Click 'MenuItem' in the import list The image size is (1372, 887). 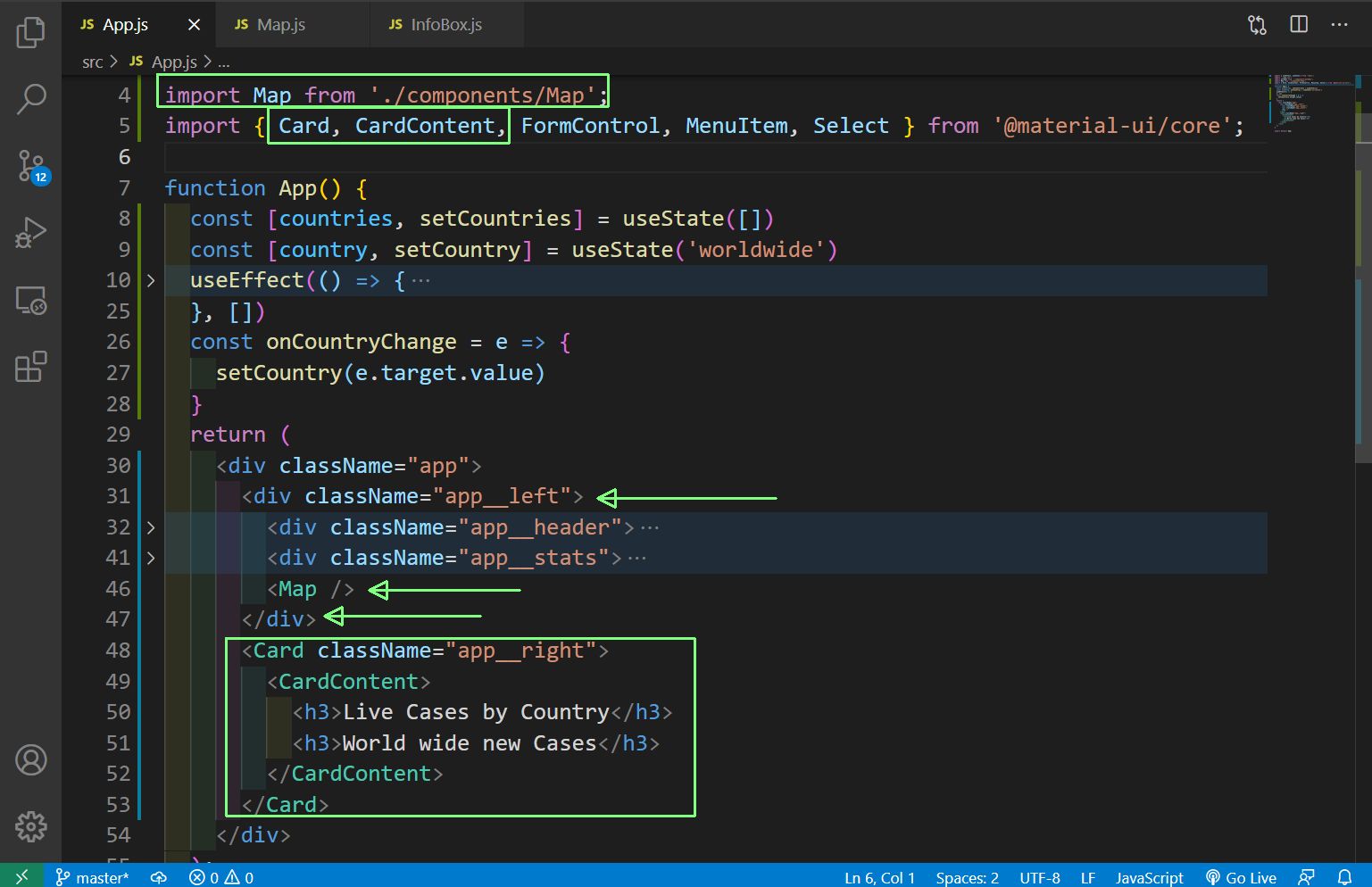click(x=736, y=126)
